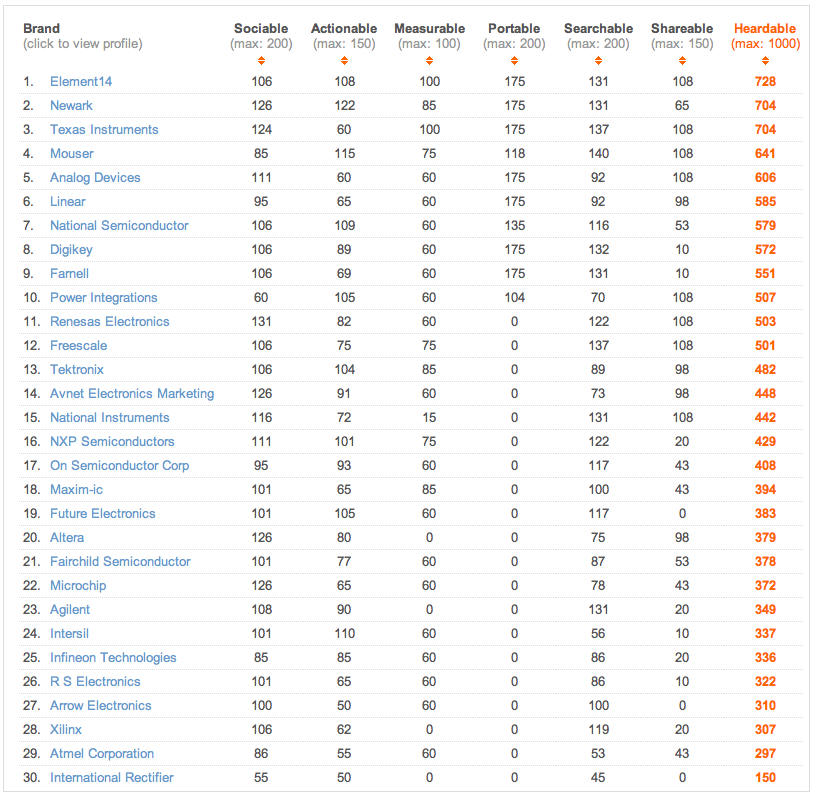View the Avnet Electronics Marketing profile
The image size is (816, 796).
[132, 393]
